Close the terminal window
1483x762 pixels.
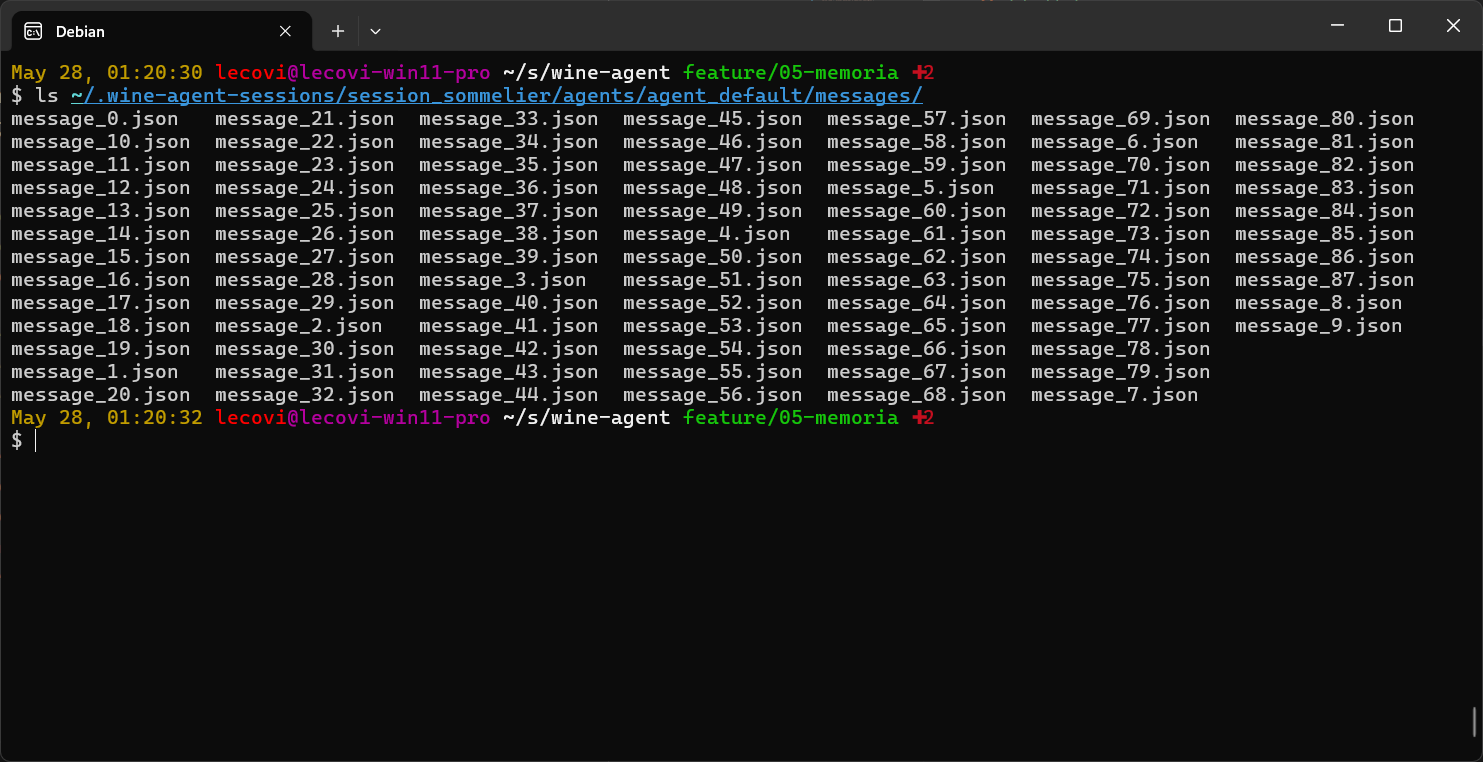pos(1453,26)
